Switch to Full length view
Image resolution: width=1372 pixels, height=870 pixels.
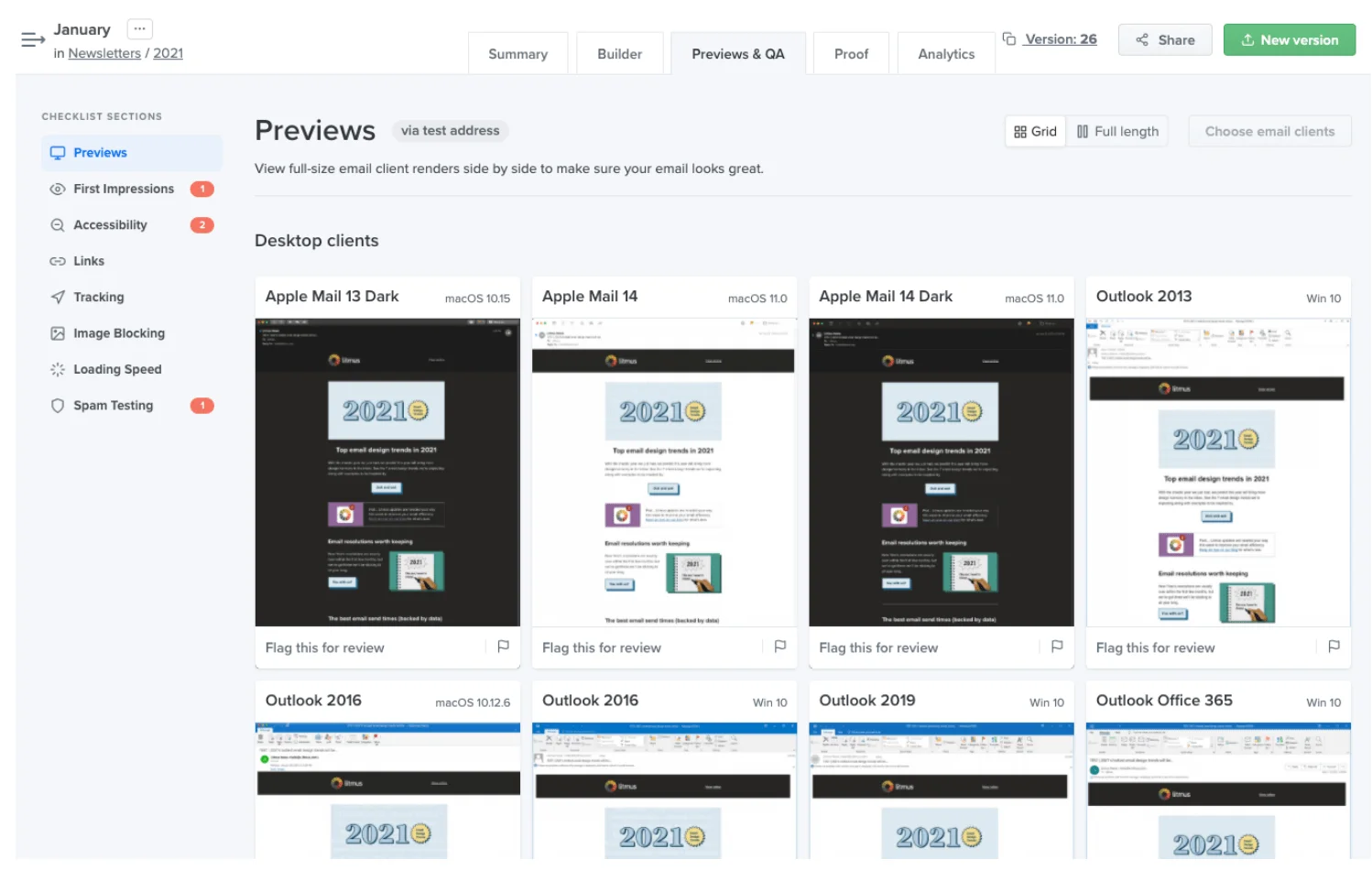pyautogui.click(x=1117, y=132)
